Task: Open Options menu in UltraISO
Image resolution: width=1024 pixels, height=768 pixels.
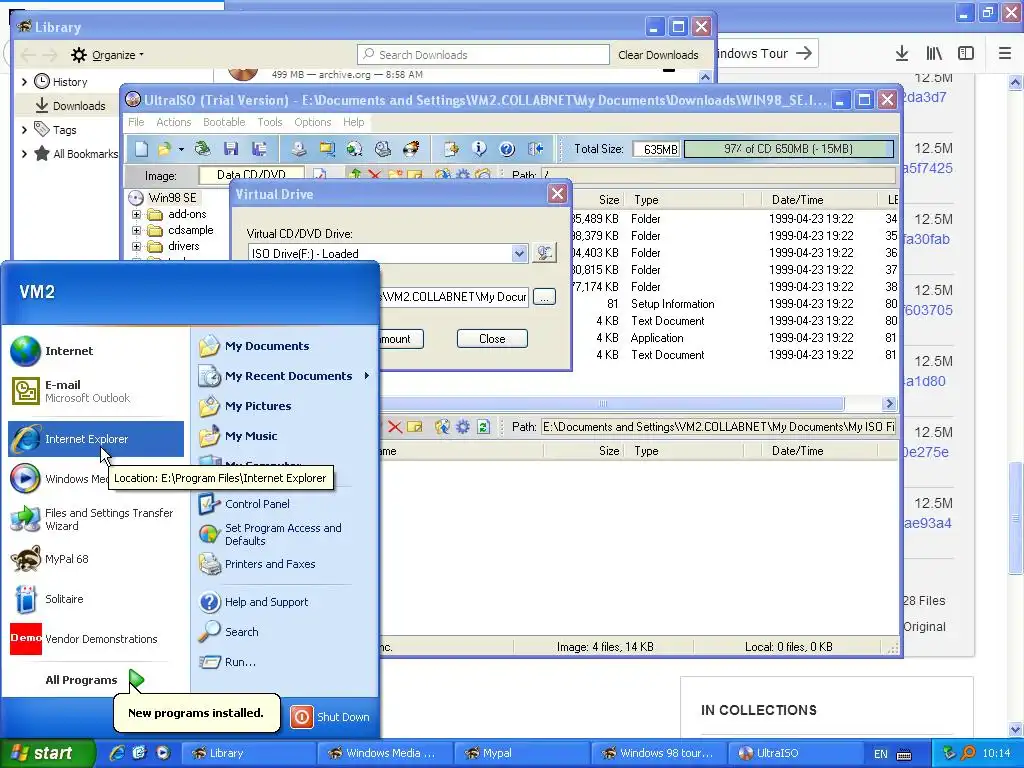Action: pos(313,122)
